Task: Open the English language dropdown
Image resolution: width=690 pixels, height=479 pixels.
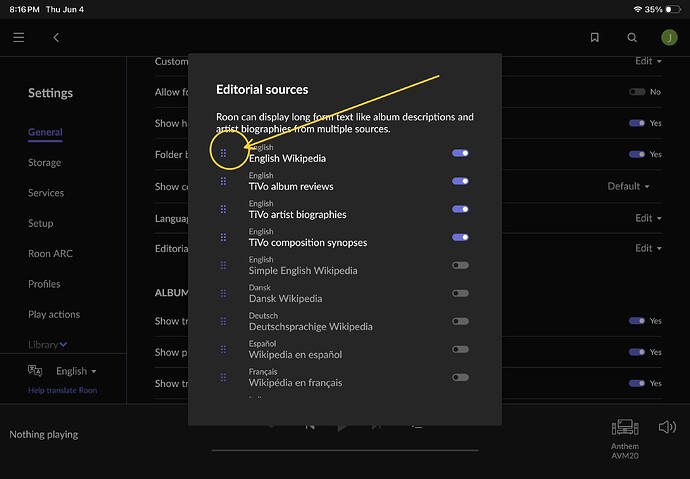Action: (x=76, y=371)
